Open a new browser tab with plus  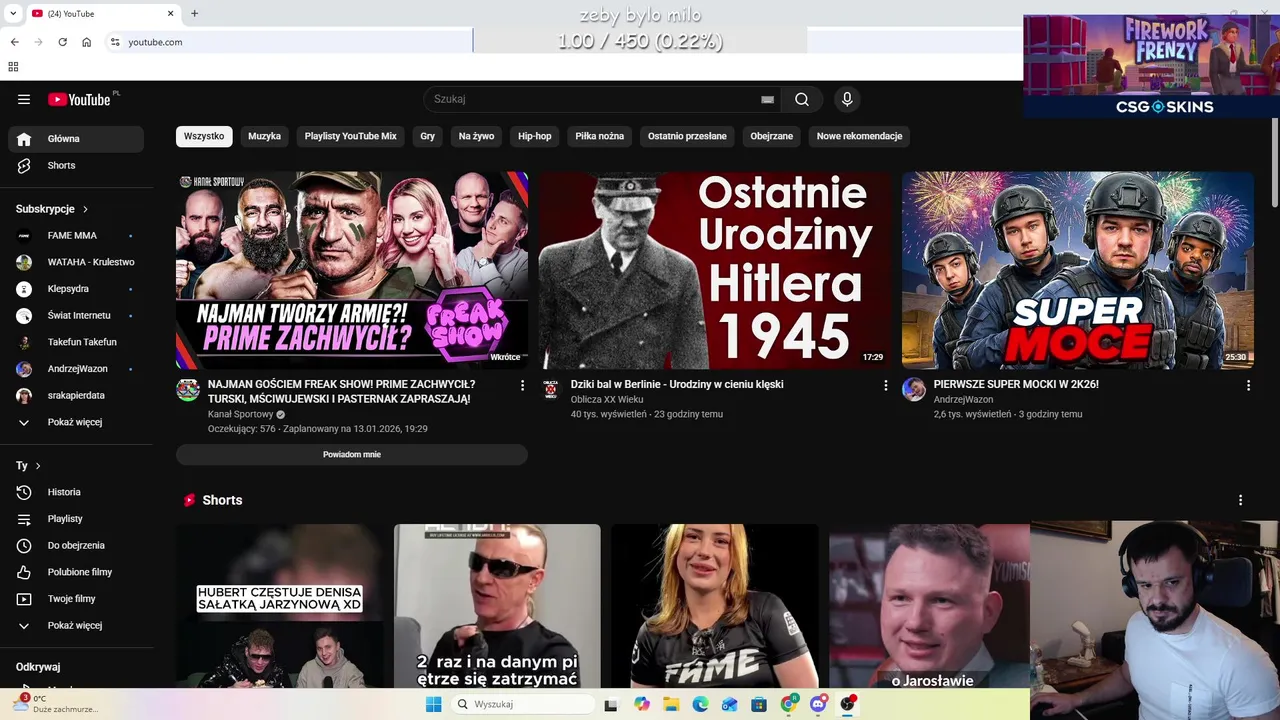tap(194, 13)
